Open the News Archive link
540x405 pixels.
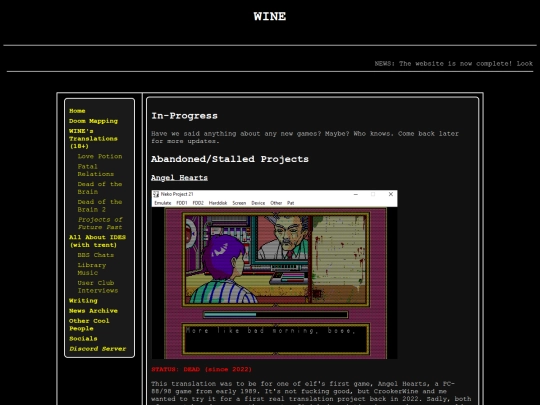93,311
